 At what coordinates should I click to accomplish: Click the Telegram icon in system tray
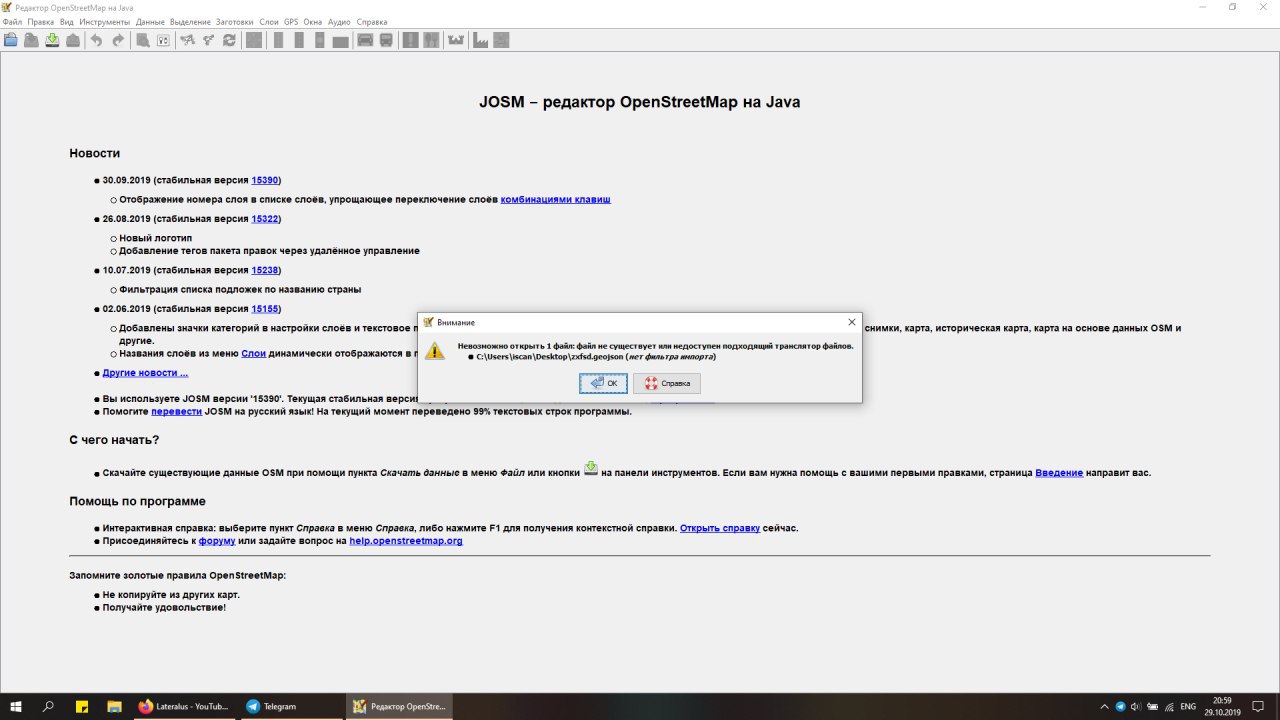(1121, 706)
